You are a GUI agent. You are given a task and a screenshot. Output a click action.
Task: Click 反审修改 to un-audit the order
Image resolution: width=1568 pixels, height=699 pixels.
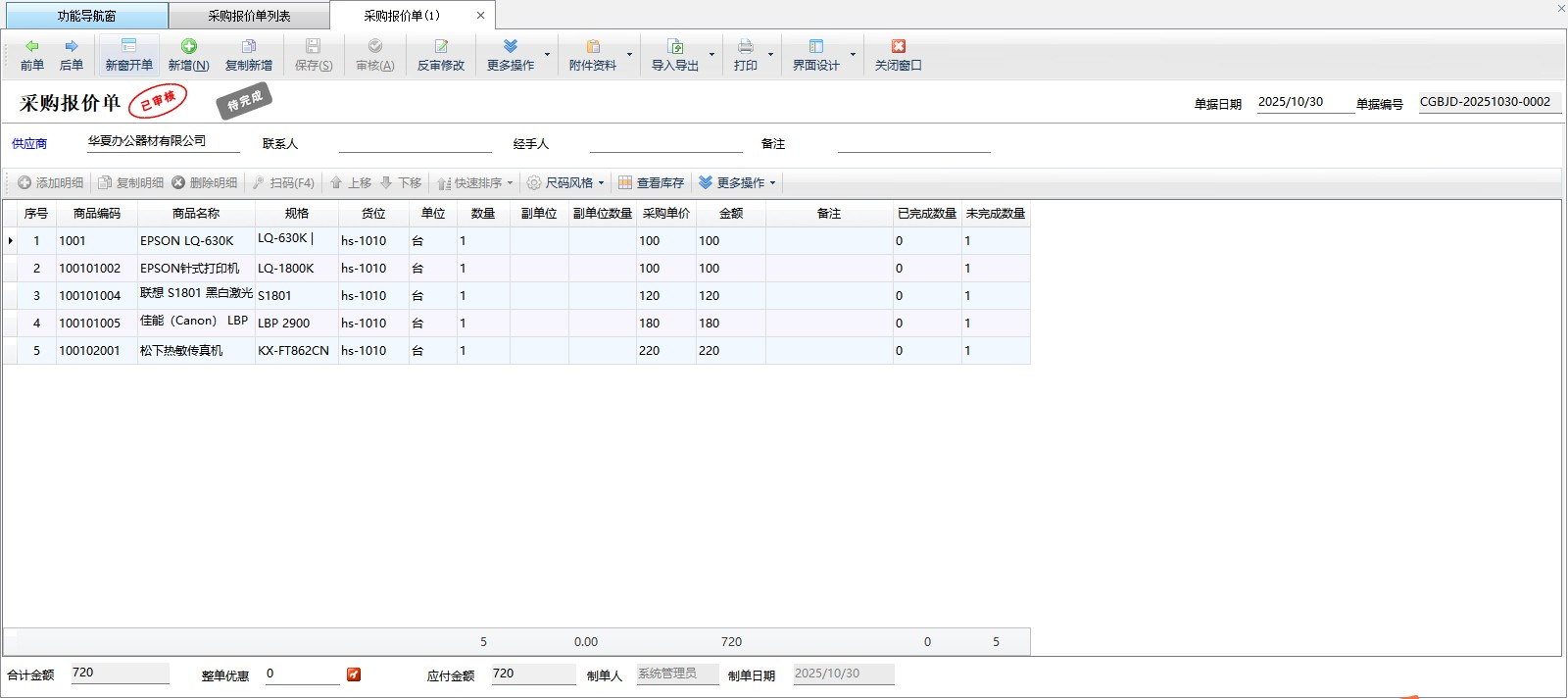click(441, 54)
